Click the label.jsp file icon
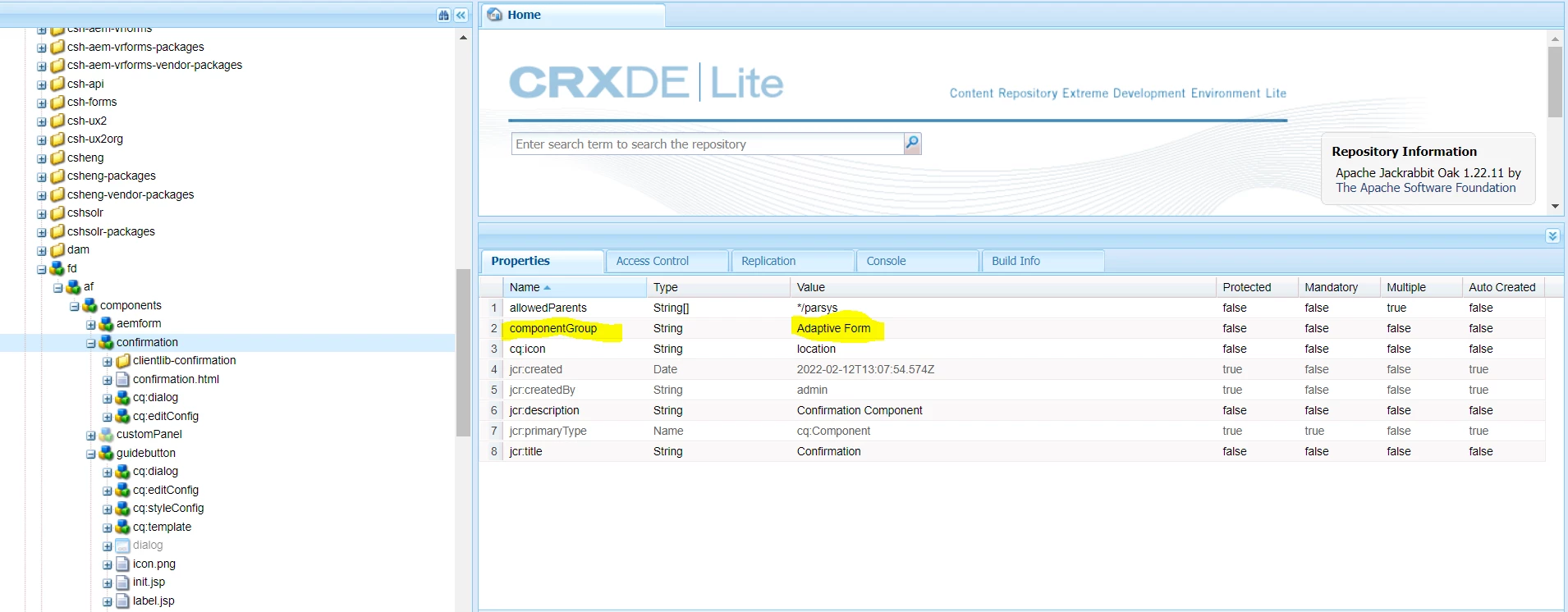Viewport: 1568px width, 612px height. (123, 601)
